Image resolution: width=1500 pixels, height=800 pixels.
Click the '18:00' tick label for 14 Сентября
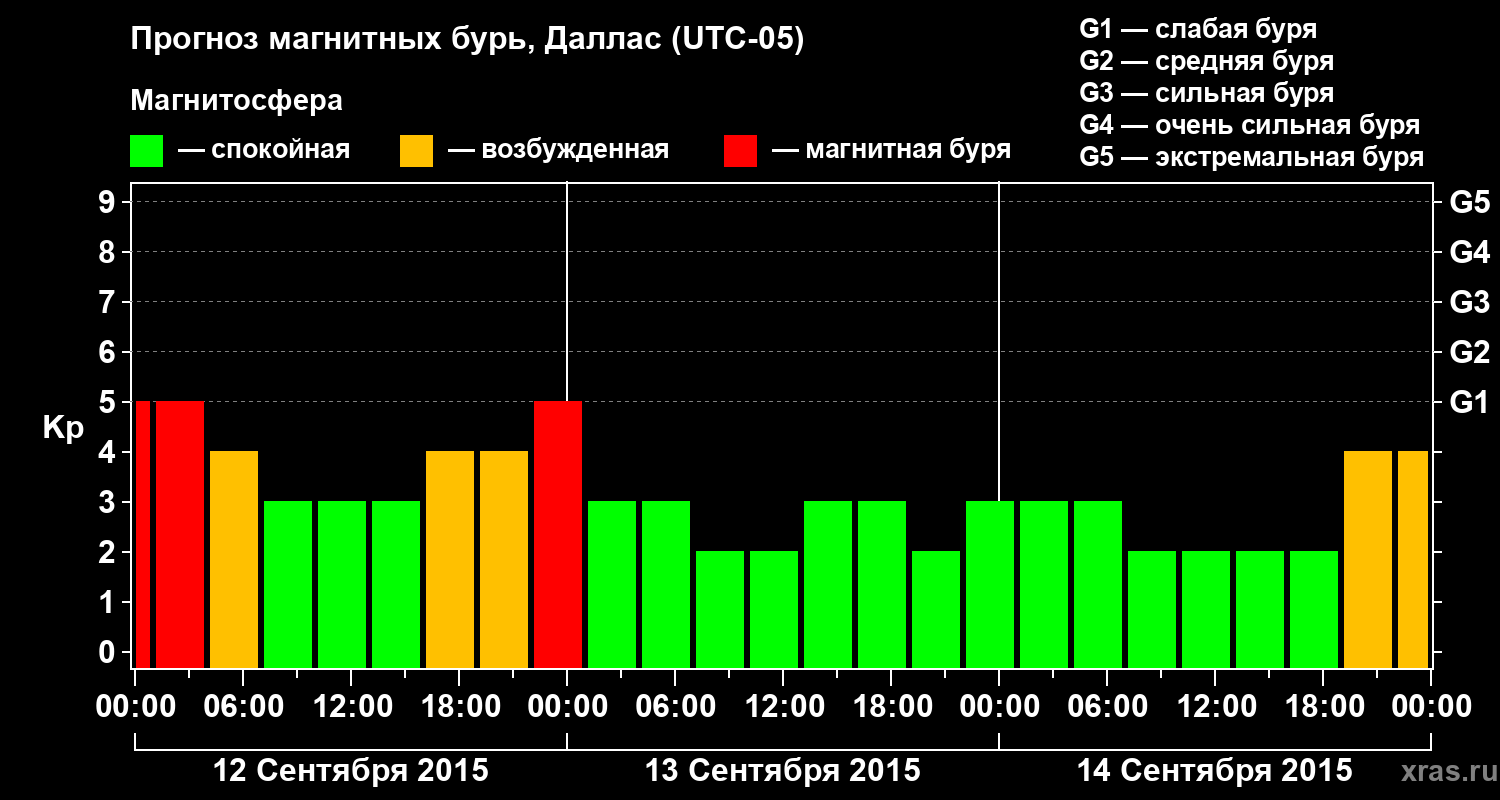[x=1324, y=707]
